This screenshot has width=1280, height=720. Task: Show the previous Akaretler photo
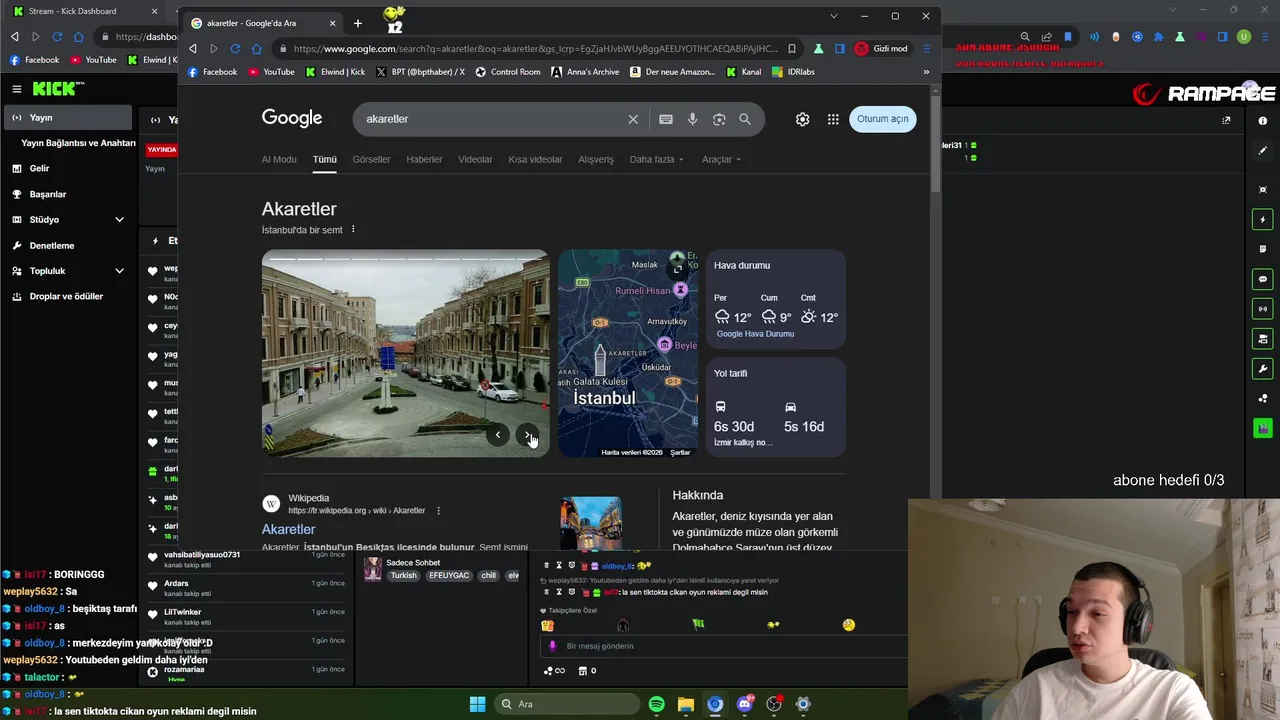(x=498, y=435)
